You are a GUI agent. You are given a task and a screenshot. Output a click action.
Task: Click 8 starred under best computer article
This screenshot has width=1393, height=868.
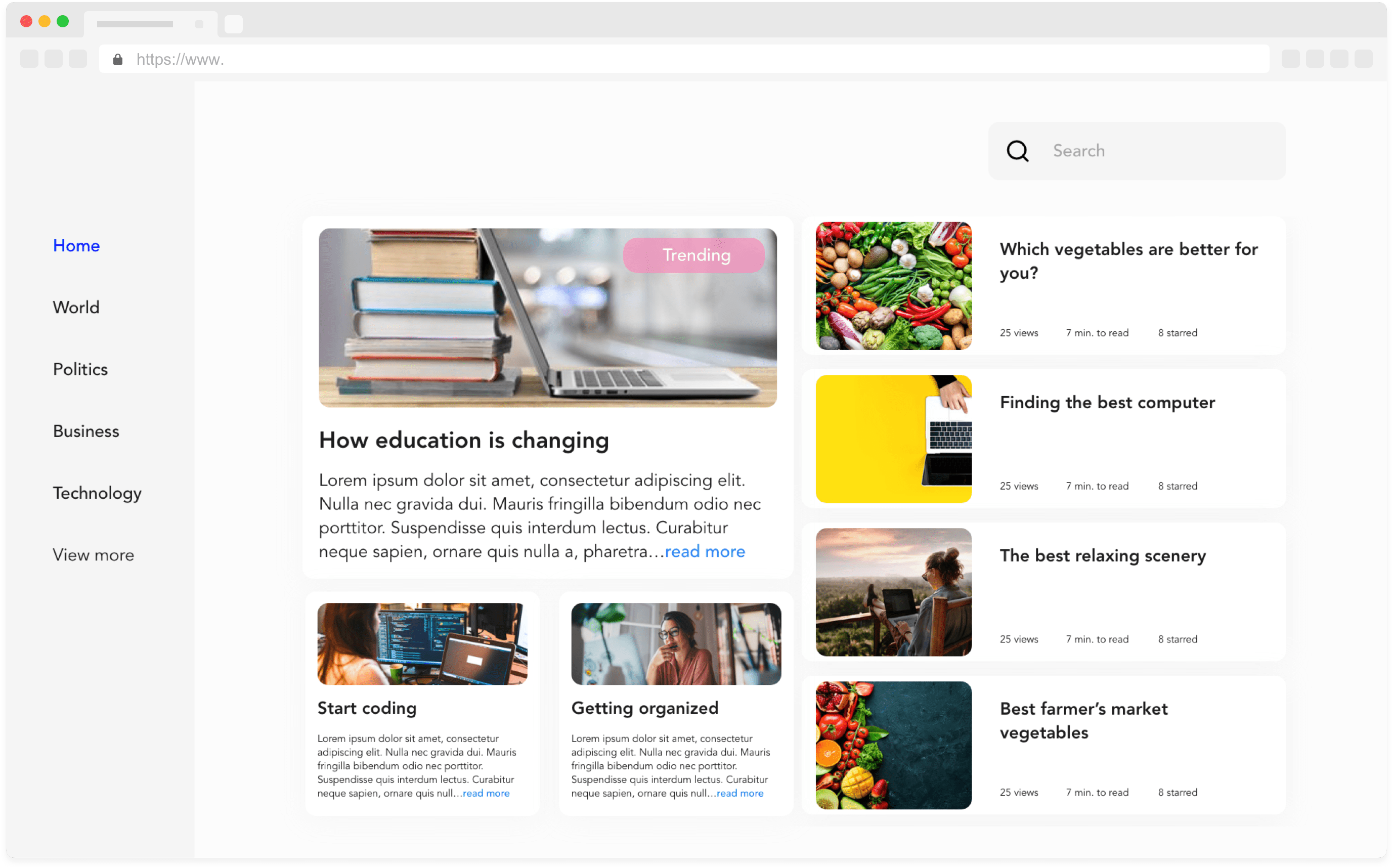[x=1178, y=486]
